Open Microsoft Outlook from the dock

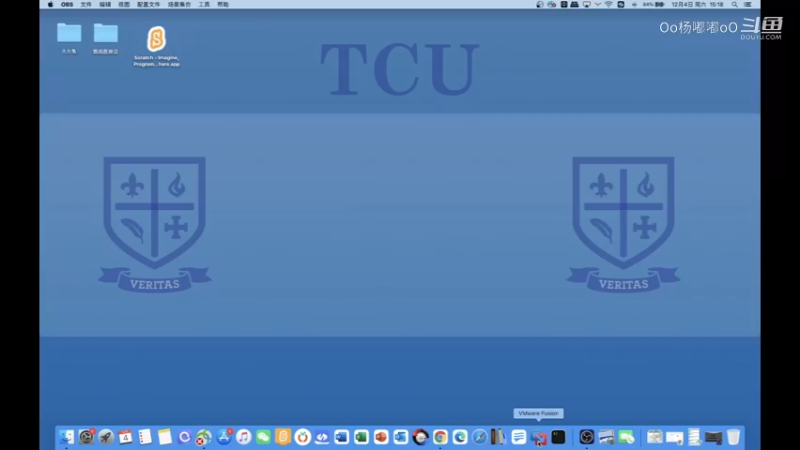coord(401,437)
